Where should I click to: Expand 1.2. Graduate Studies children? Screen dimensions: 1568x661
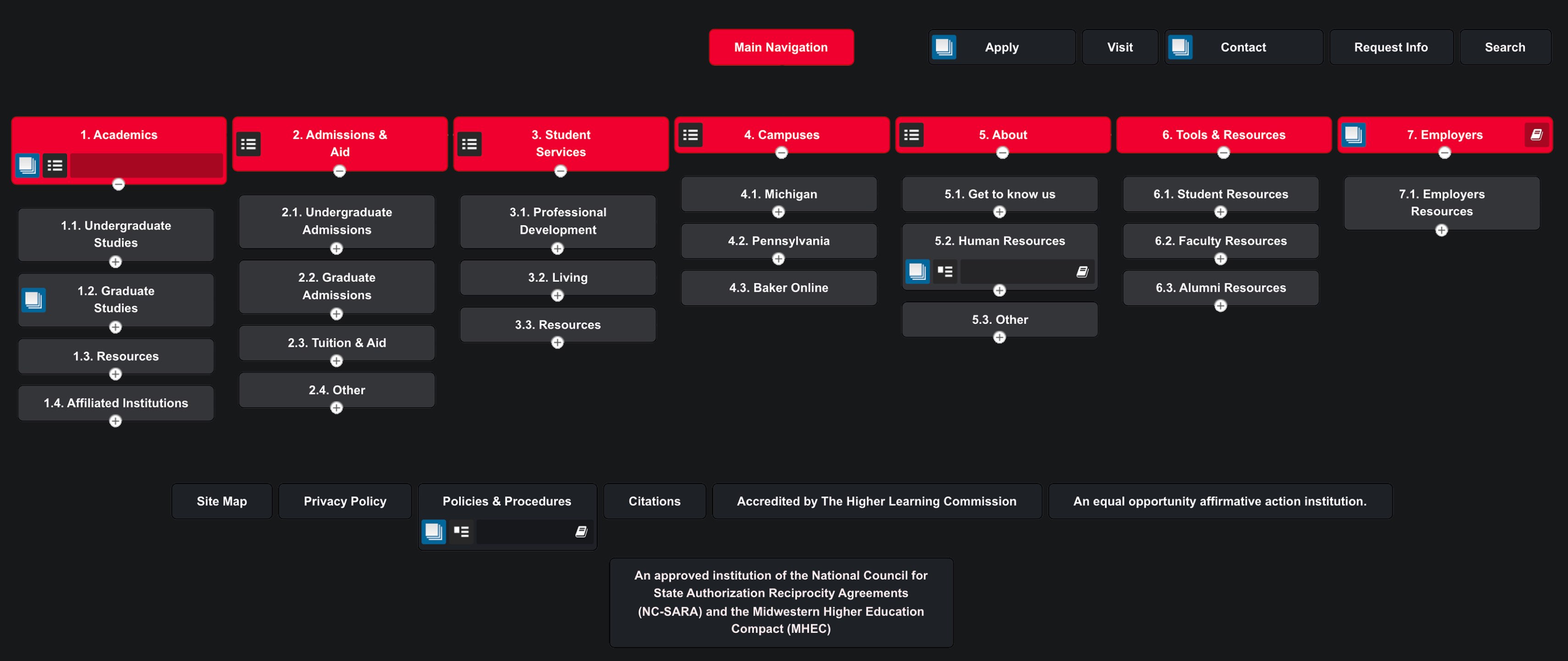(x=116, y=327)
